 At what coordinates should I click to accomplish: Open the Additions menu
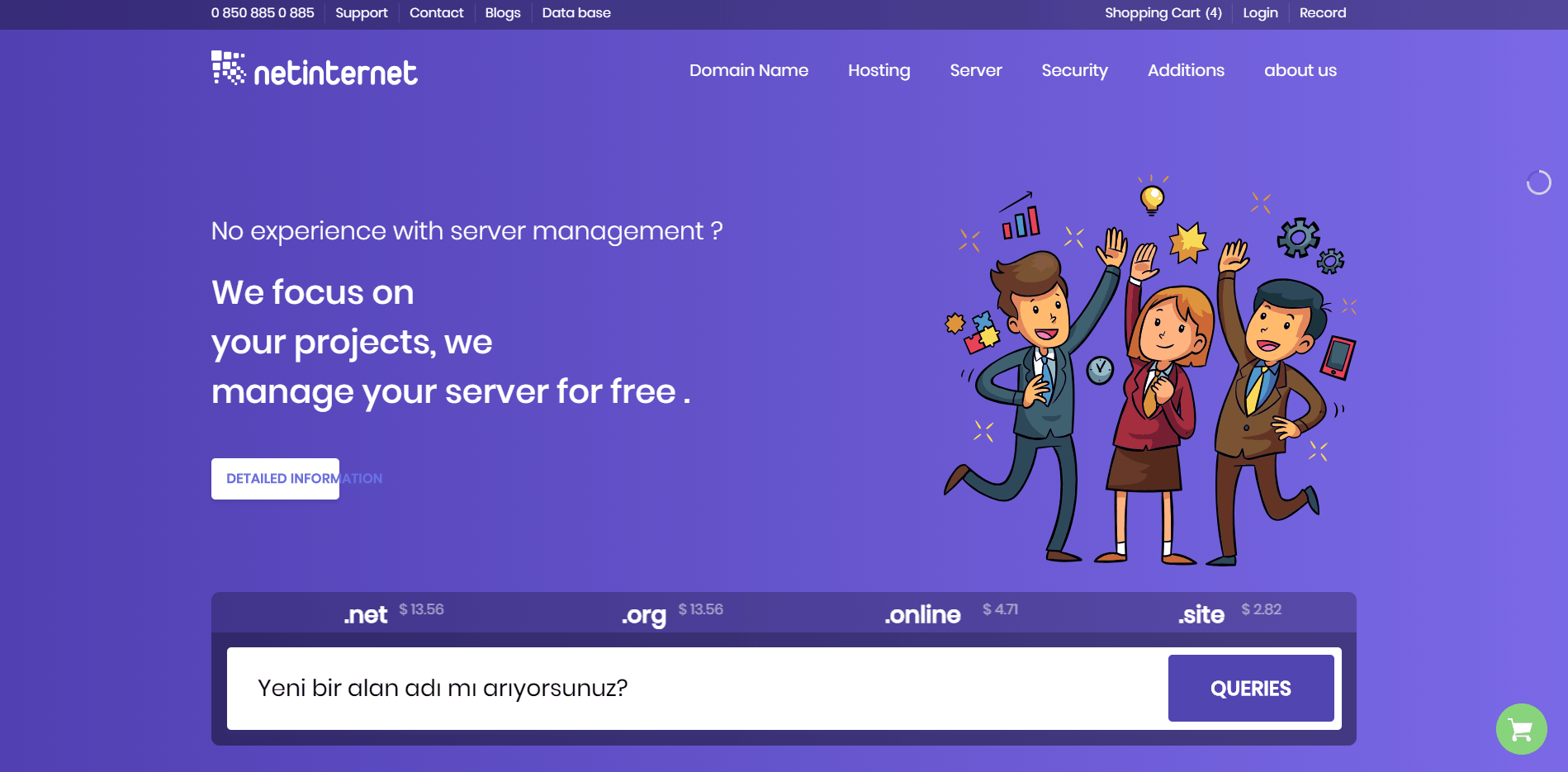[x=1185, y=70]
